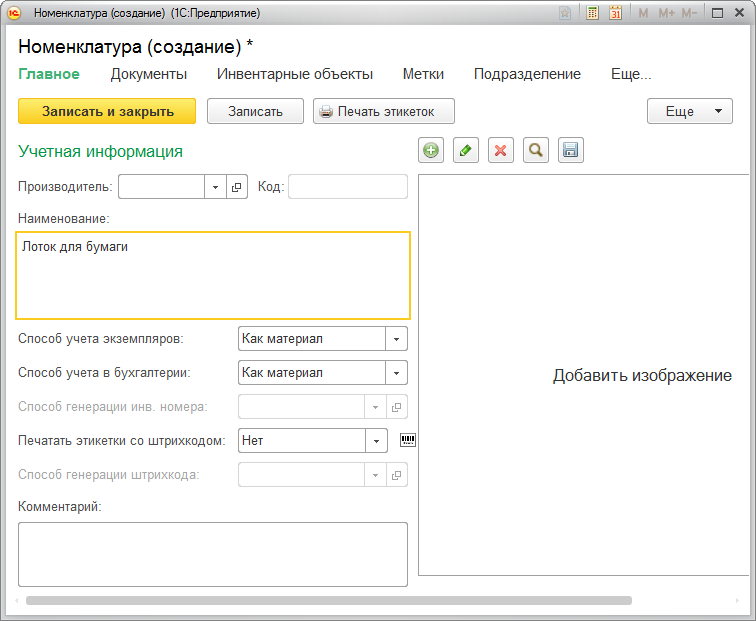Viewport: 756px width, 621px height.
Task: Click the Учетная информация section header
Action: (100, 151)
